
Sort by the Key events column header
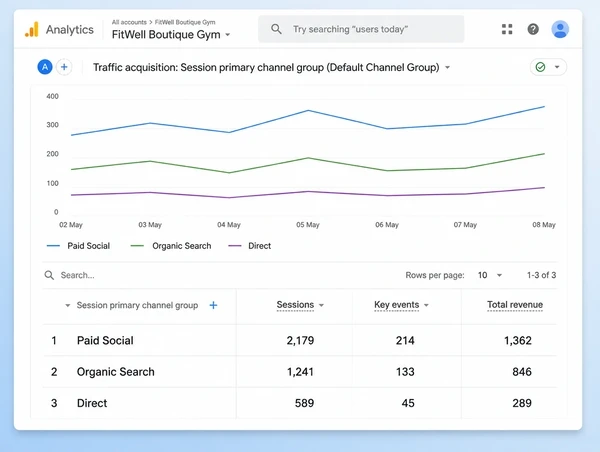pyautogui.click(x=396, y=305)
